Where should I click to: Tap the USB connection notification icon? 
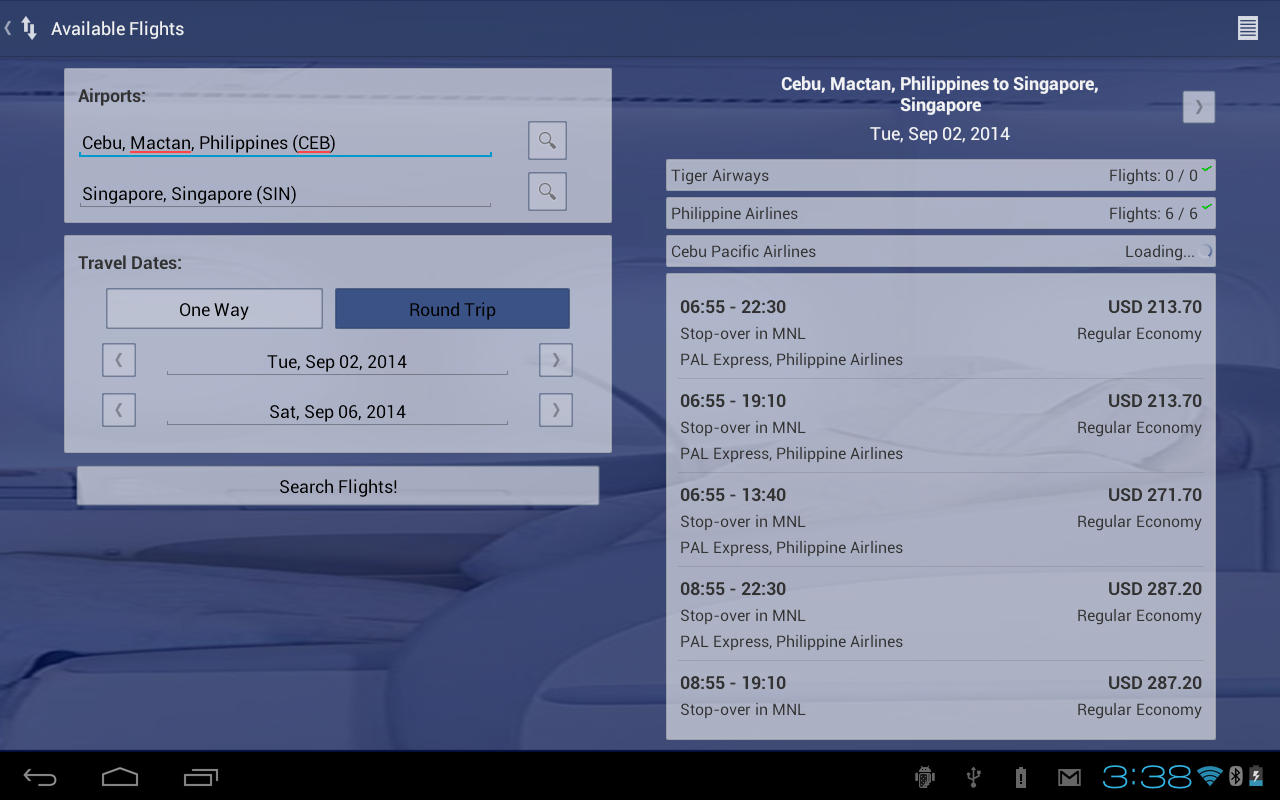(x=973, y=777)
